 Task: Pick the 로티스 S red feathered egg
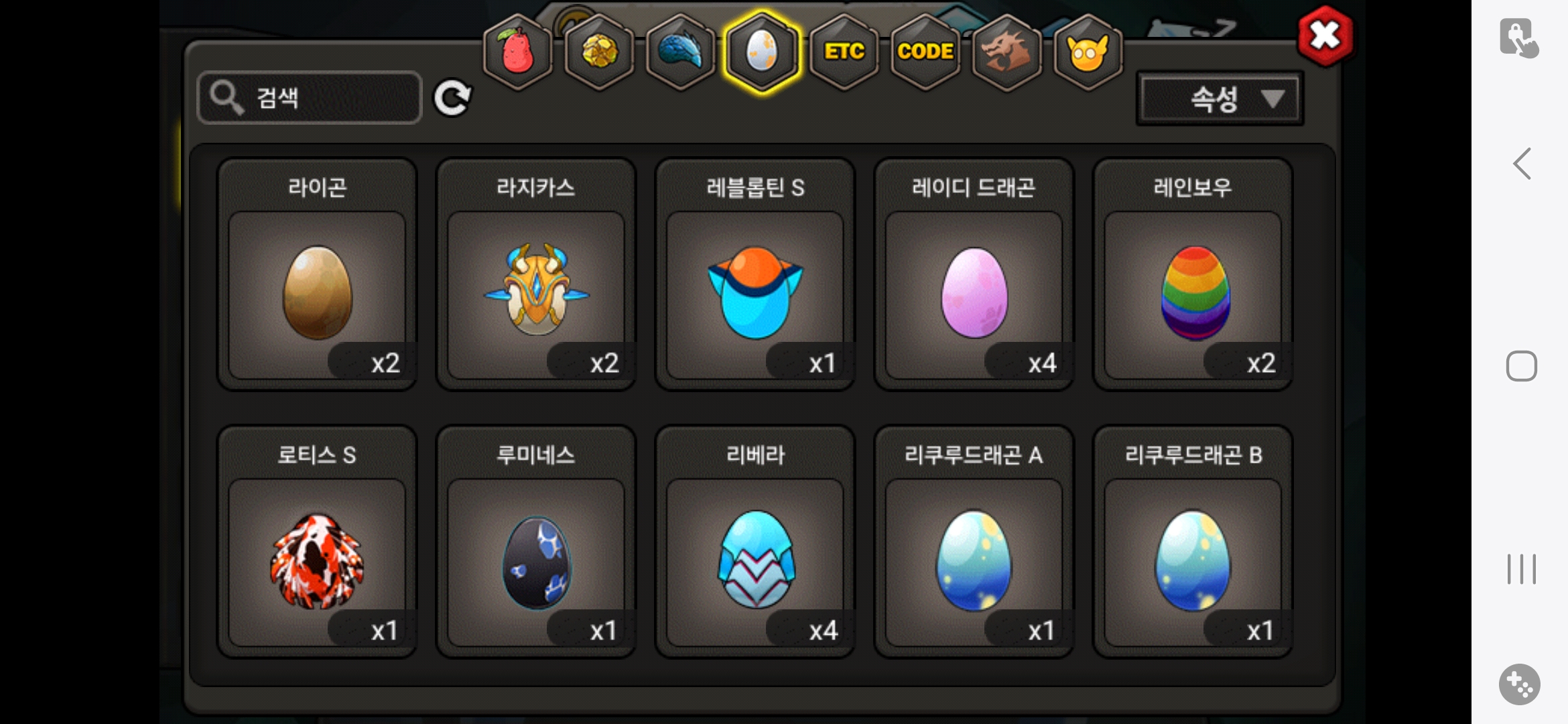[x=317, y=542]
